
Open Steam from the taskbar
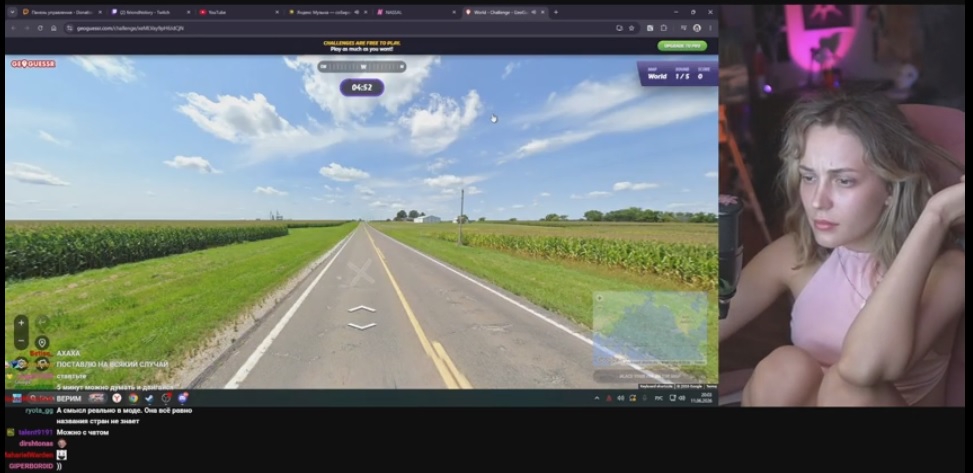tap(150, 398)
